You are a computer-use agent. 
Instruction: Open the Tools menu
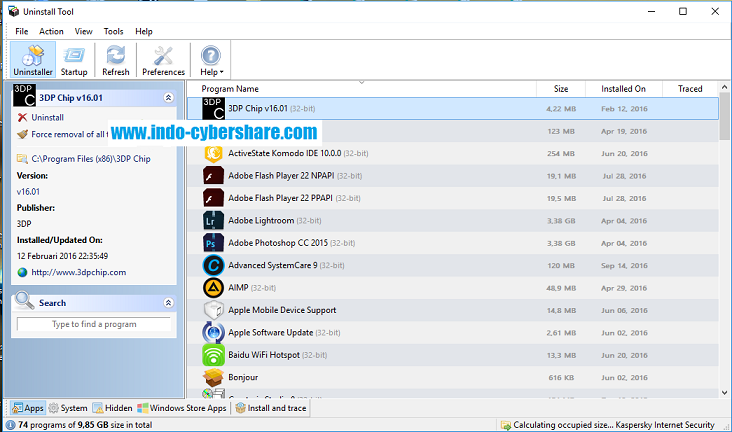click(x=113, y=31)
